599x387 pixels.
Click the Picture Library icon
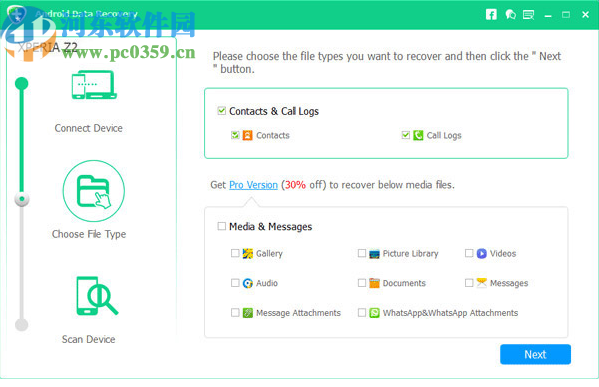374,254
